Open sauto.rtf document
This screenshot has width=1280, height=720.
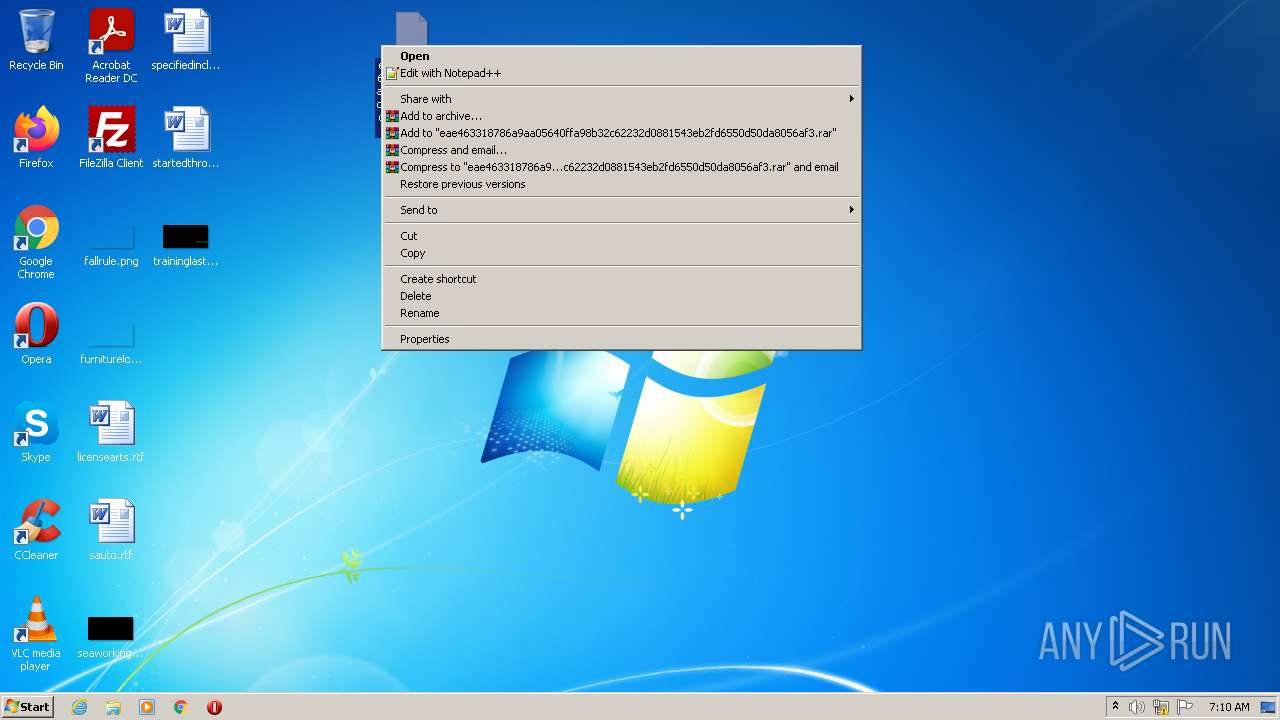click(x=111, y=530)
